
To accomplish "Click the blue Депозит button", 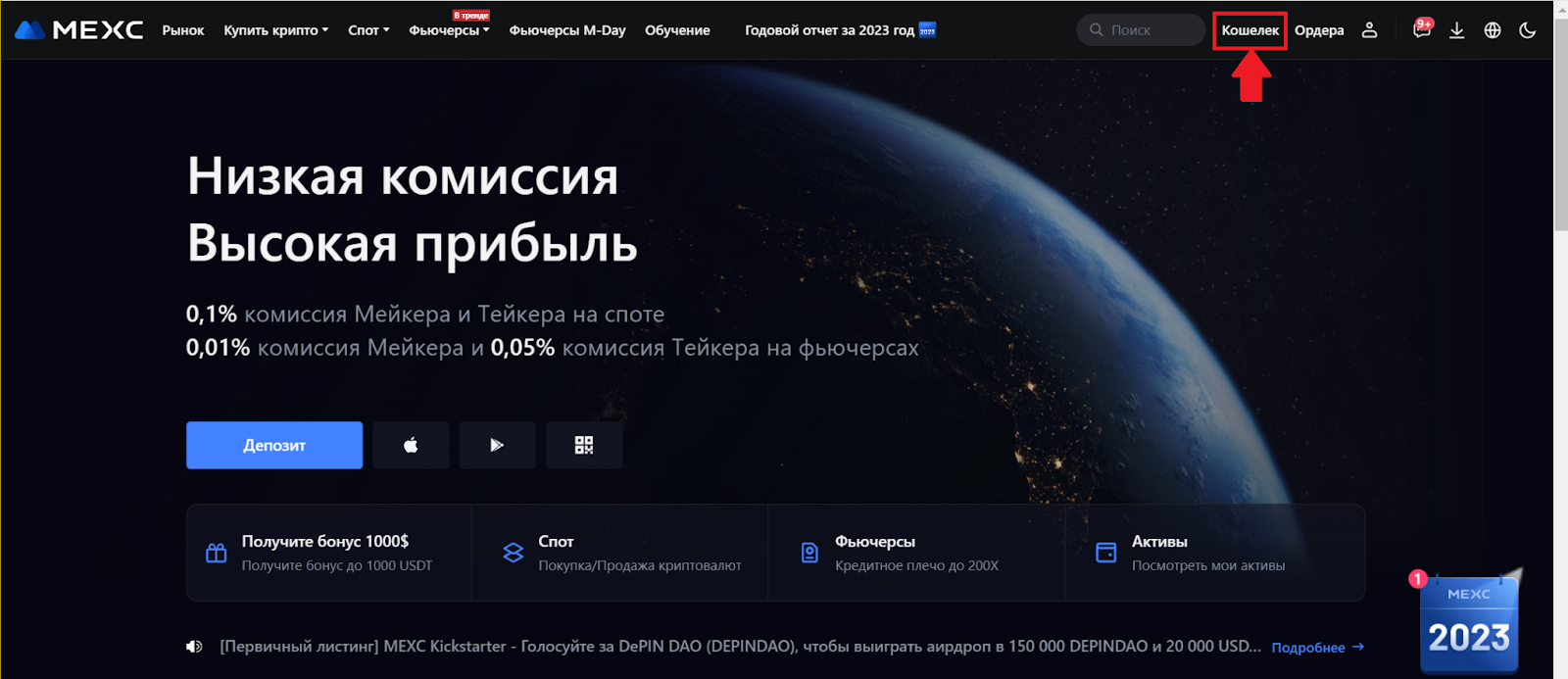I will click(274, 445).
